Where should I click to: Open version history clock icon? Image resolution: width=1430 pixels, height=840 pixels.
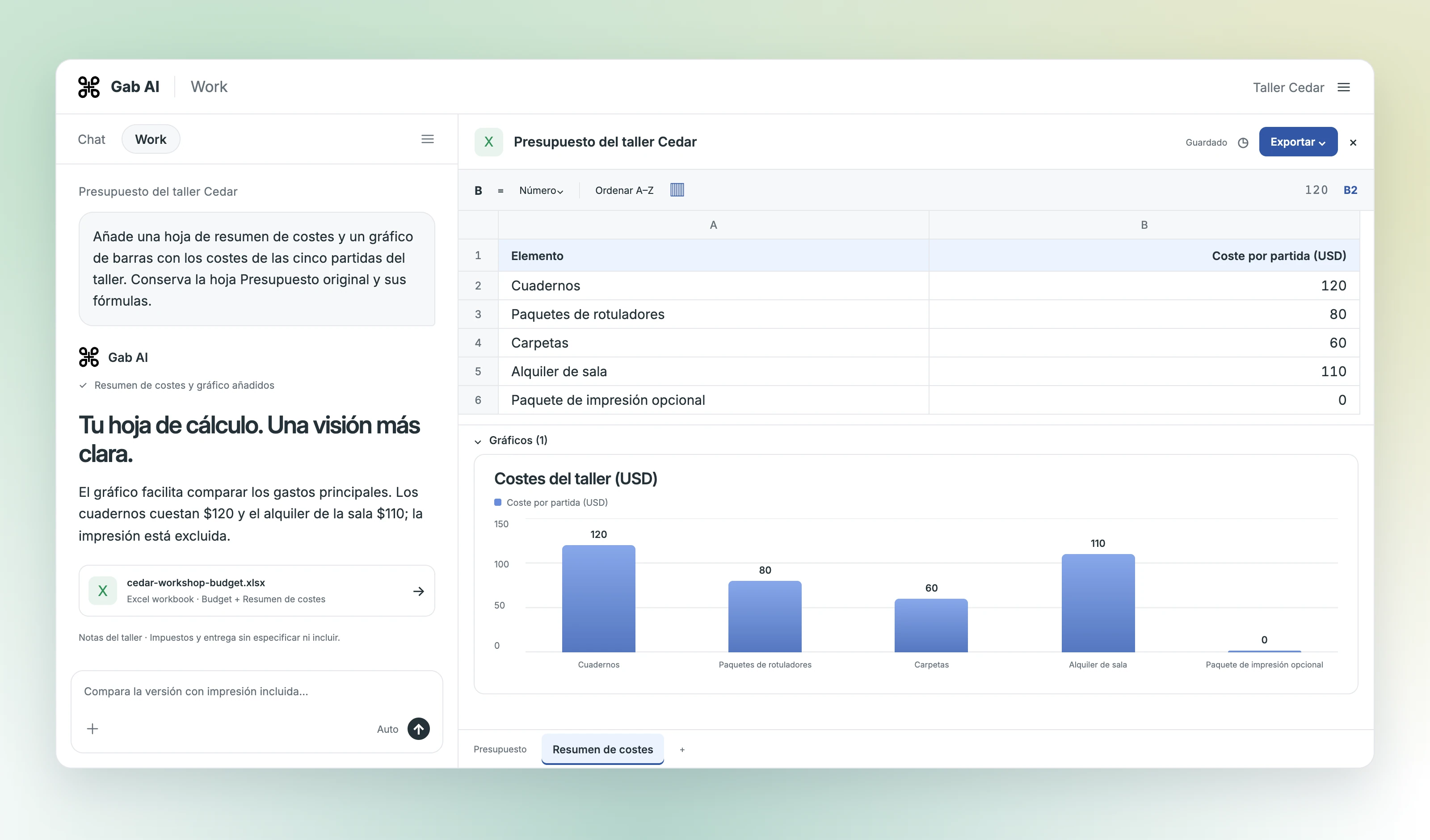[x=1243, y=143]
